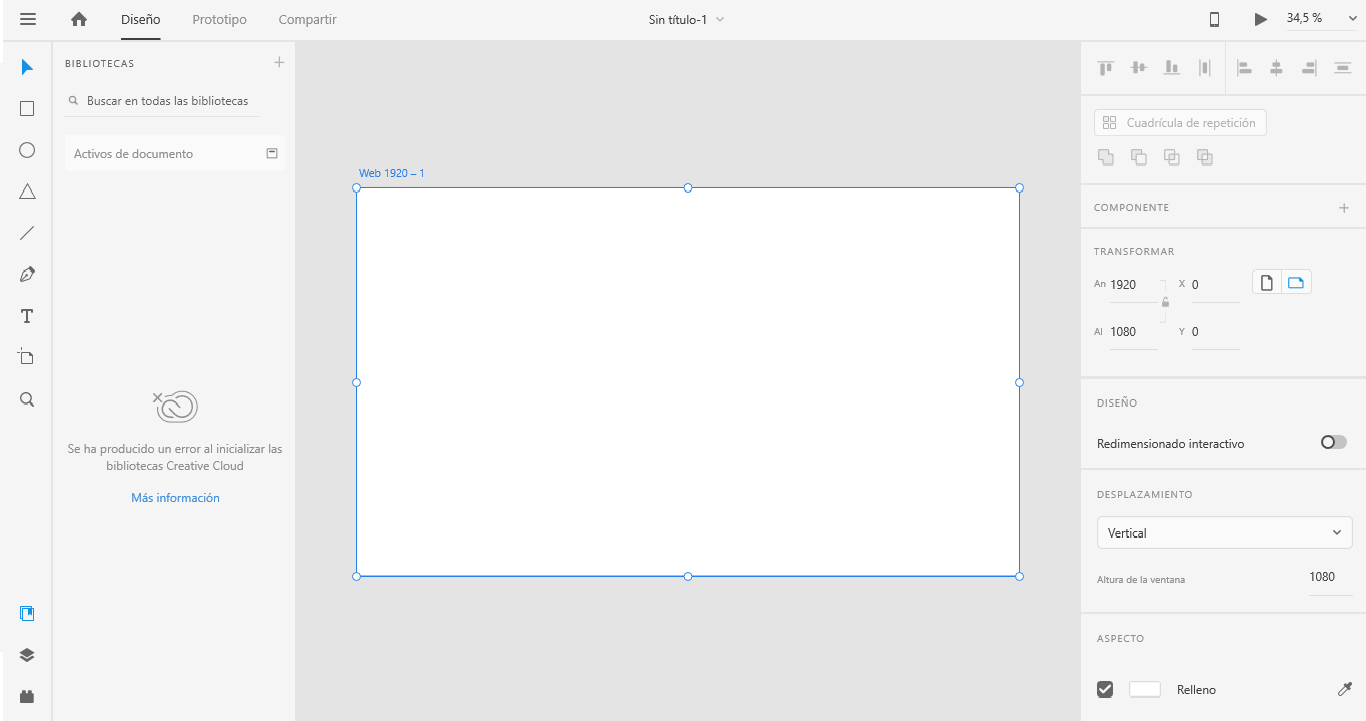Uncheck the Relleno checkbox
Screen dimensions: 1366x721
1105,689
